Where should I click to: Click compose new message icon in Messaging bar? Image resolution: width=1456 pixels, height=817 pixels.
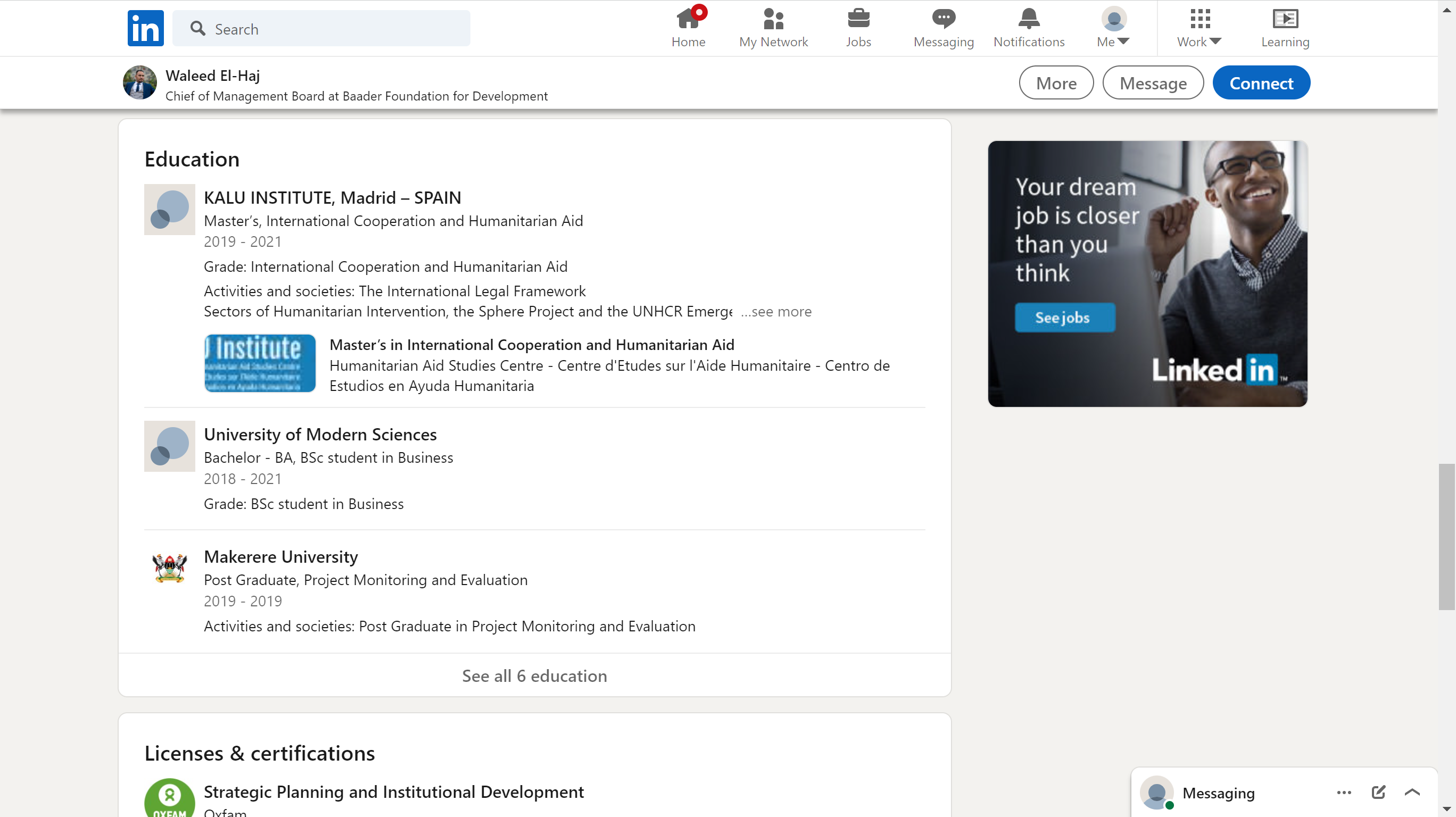coord(1378,792)
